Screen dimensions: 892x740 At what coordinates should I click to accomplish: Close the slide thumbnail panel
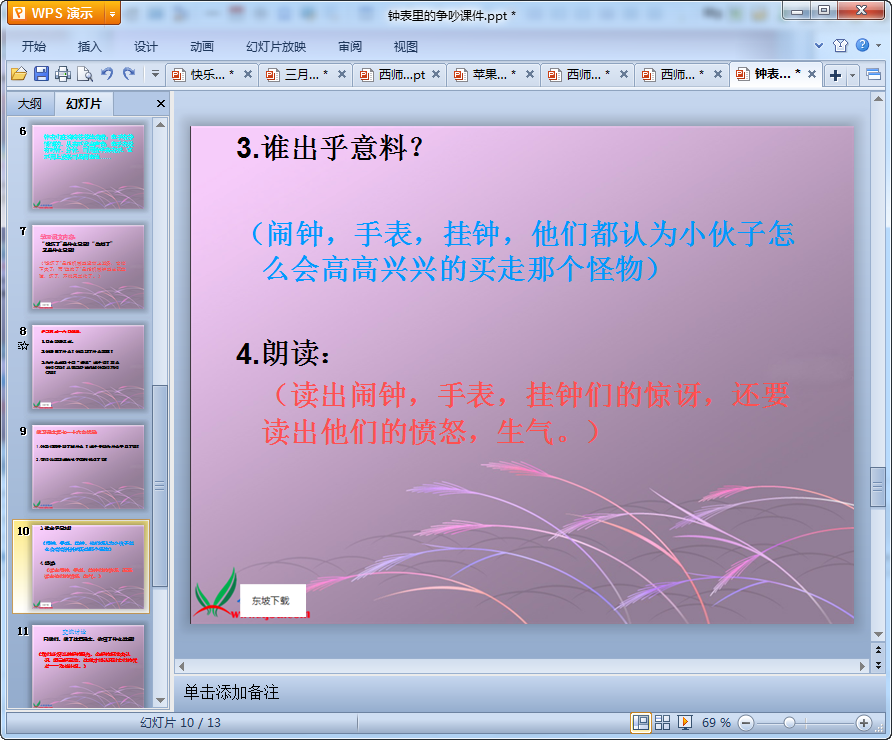click(161, 104)
